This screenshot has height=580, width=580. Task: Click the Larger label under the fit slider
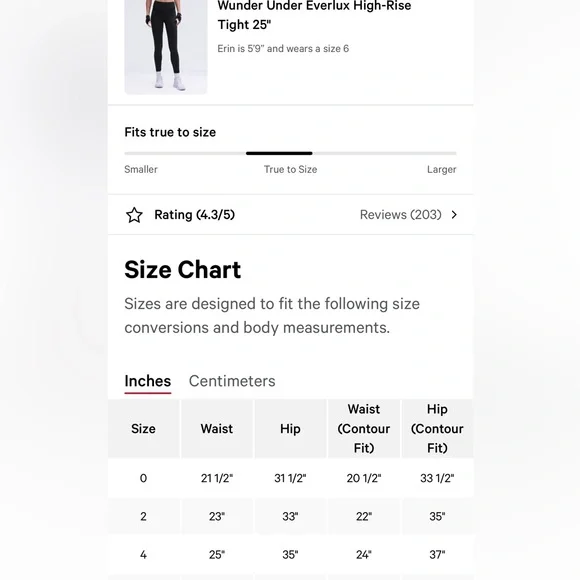[x=442, y=169]
